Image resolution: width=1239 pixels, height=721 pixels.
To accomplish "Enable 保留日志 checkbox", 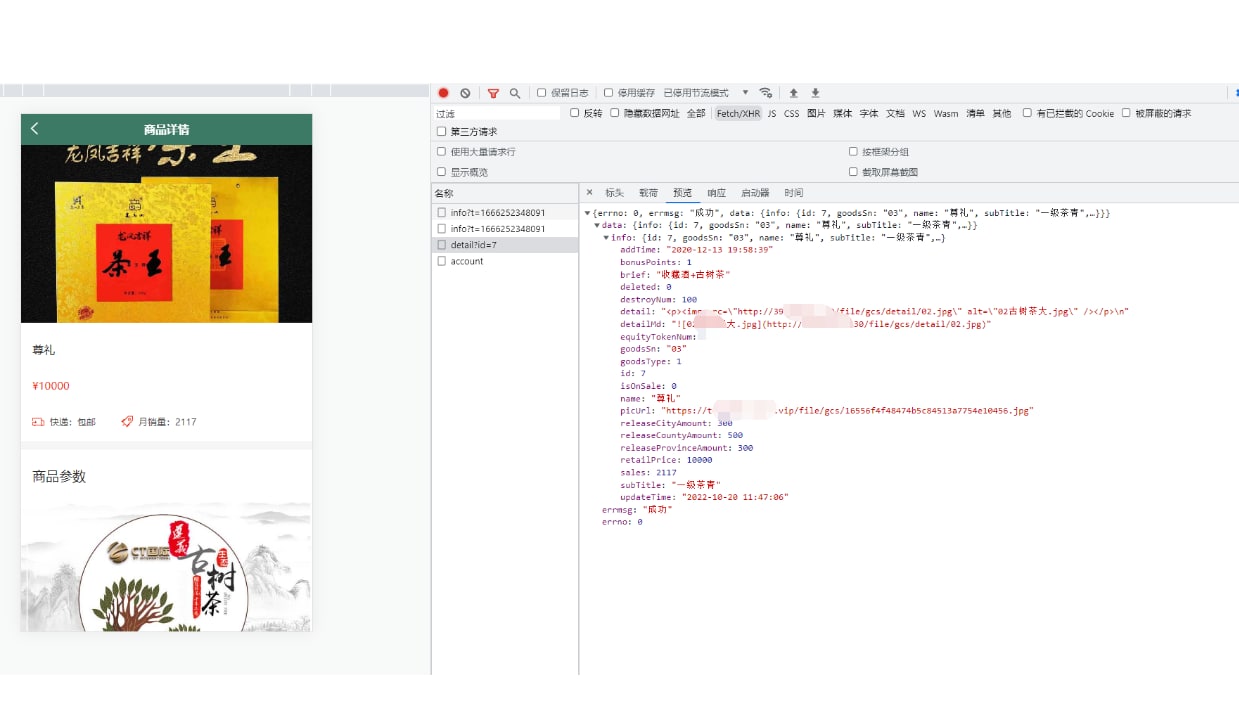I will tap(542, 93).
